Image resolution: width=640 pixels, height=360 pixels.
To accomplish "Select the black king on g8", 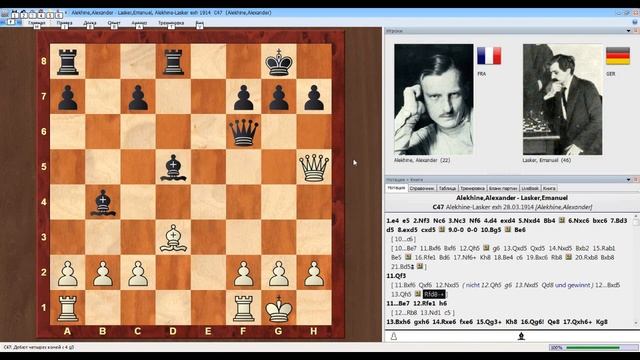I will tap(279, 61).
